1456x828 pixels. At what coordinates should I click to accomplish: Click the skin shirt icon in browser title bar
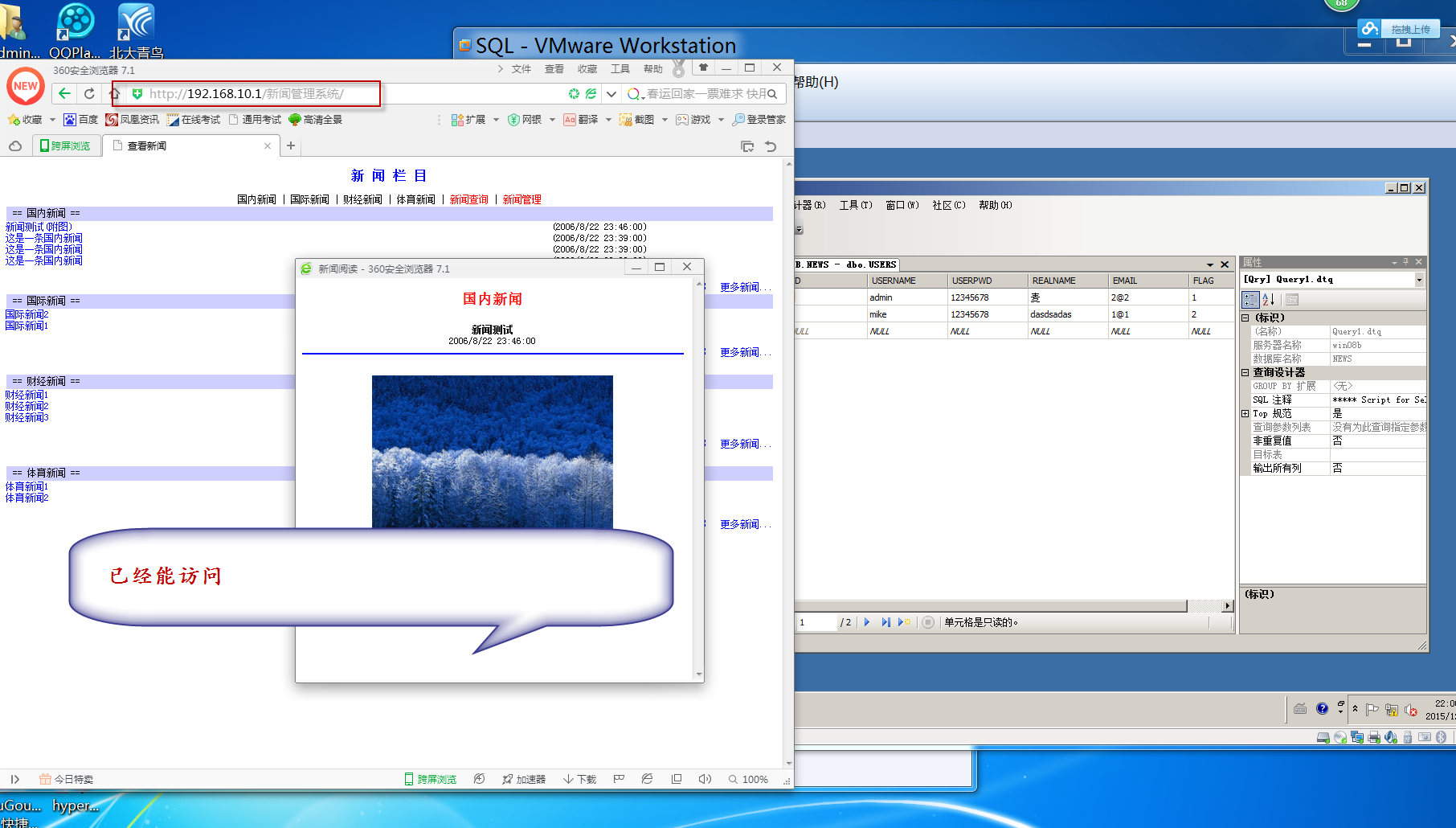pos(703,68)
